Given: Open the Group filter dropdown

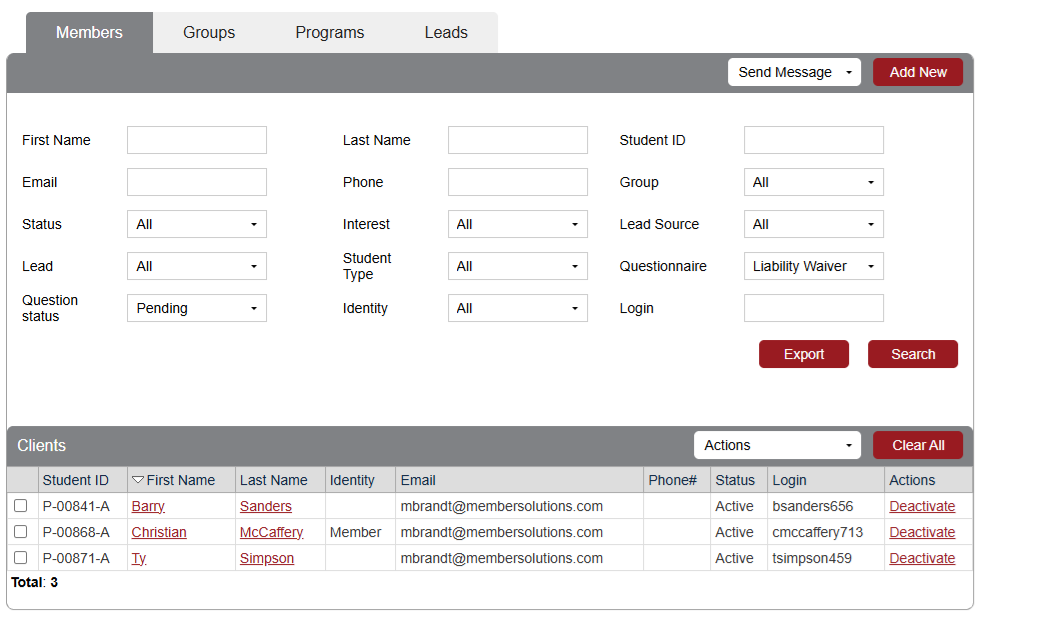Looking at the screenshot, I should (813, 182).
